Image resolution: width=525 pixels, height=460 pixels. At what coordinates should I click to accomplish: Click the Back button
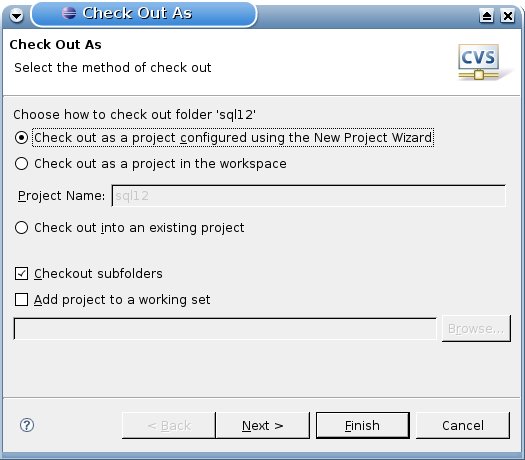(x=169, y=426)
